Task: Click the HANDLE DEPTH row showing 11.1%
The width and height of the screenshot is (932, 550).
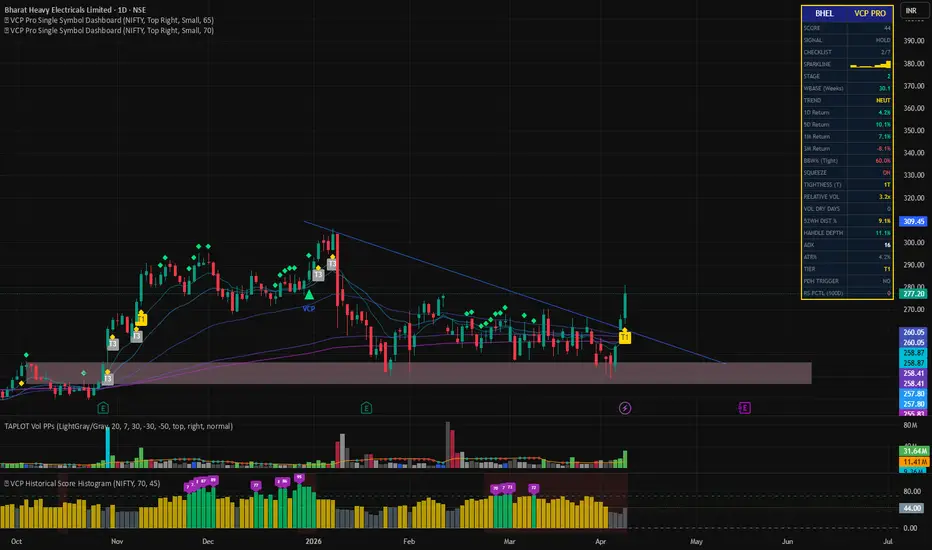Action: (x=847, y=233)
